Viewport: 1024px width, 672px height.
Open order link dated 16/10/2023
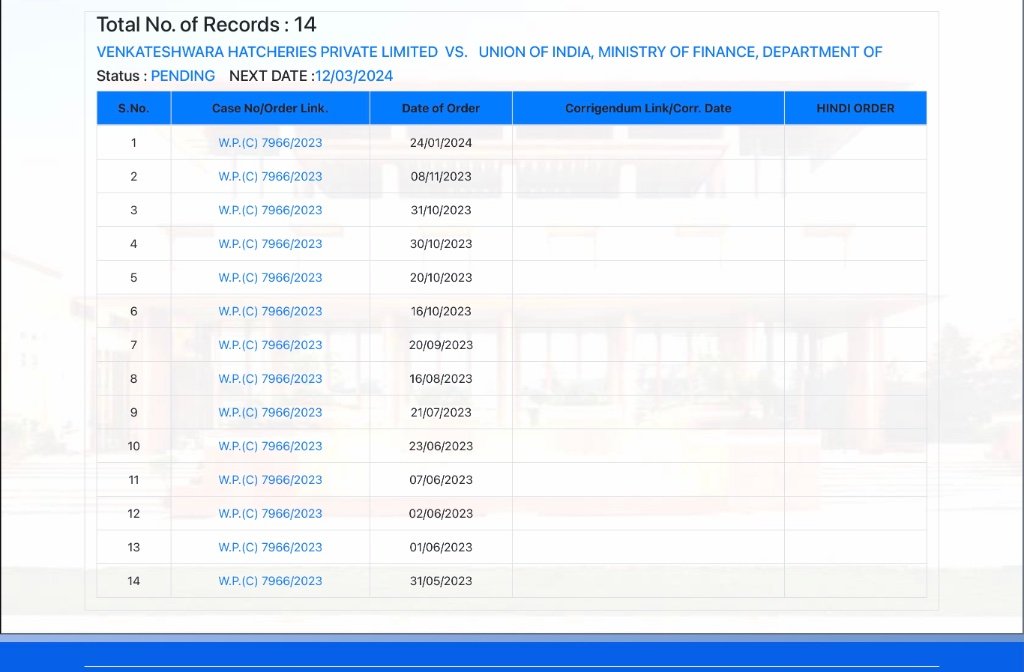(x=270, y=311)
